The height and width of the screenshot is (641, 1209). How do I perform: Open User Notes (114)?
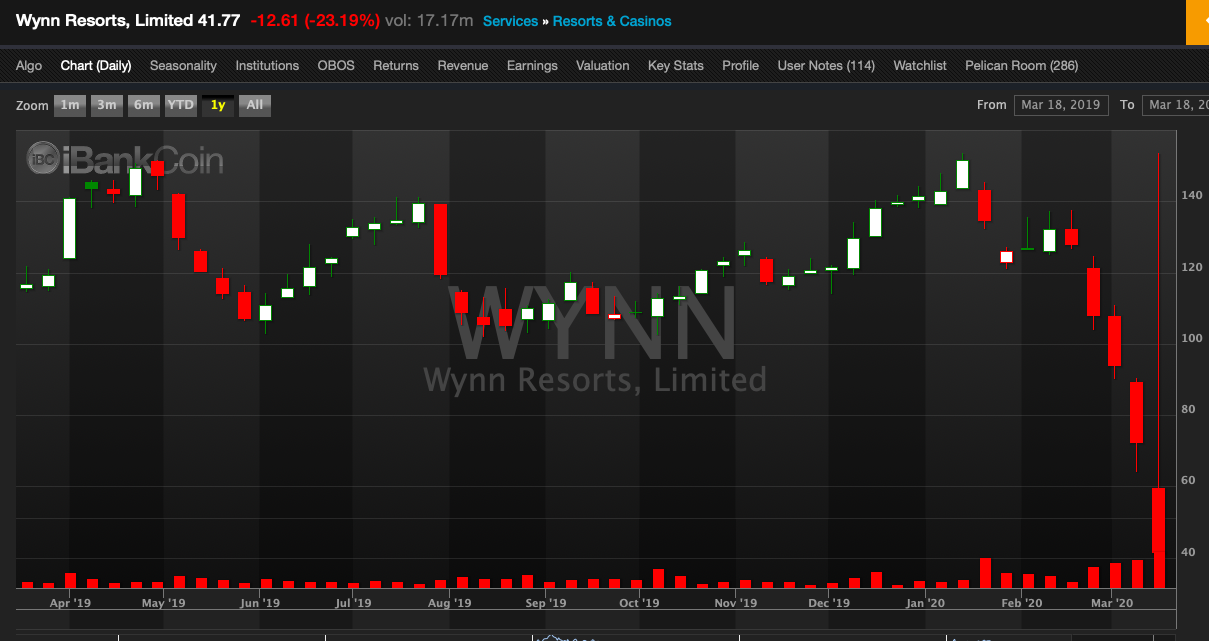pos(826,65)
